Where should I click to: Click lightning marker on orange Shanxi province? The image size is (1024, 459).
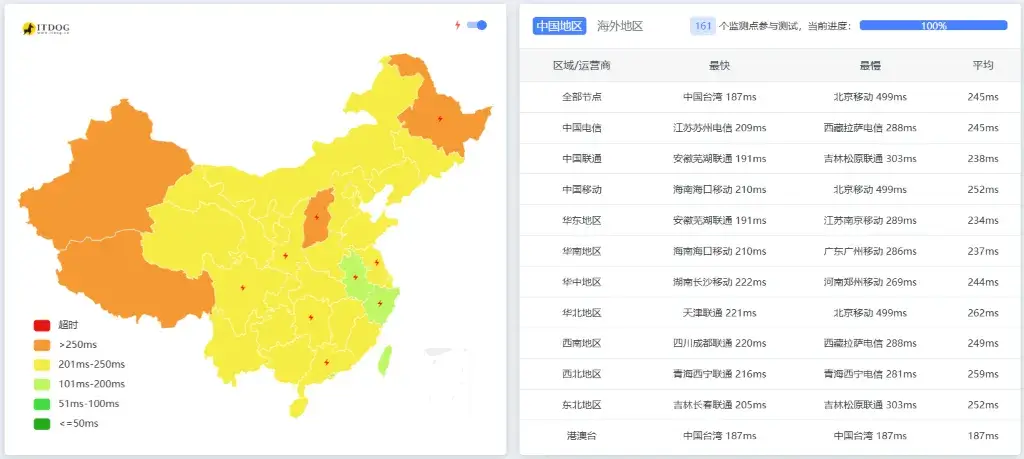tap(317, 217)
